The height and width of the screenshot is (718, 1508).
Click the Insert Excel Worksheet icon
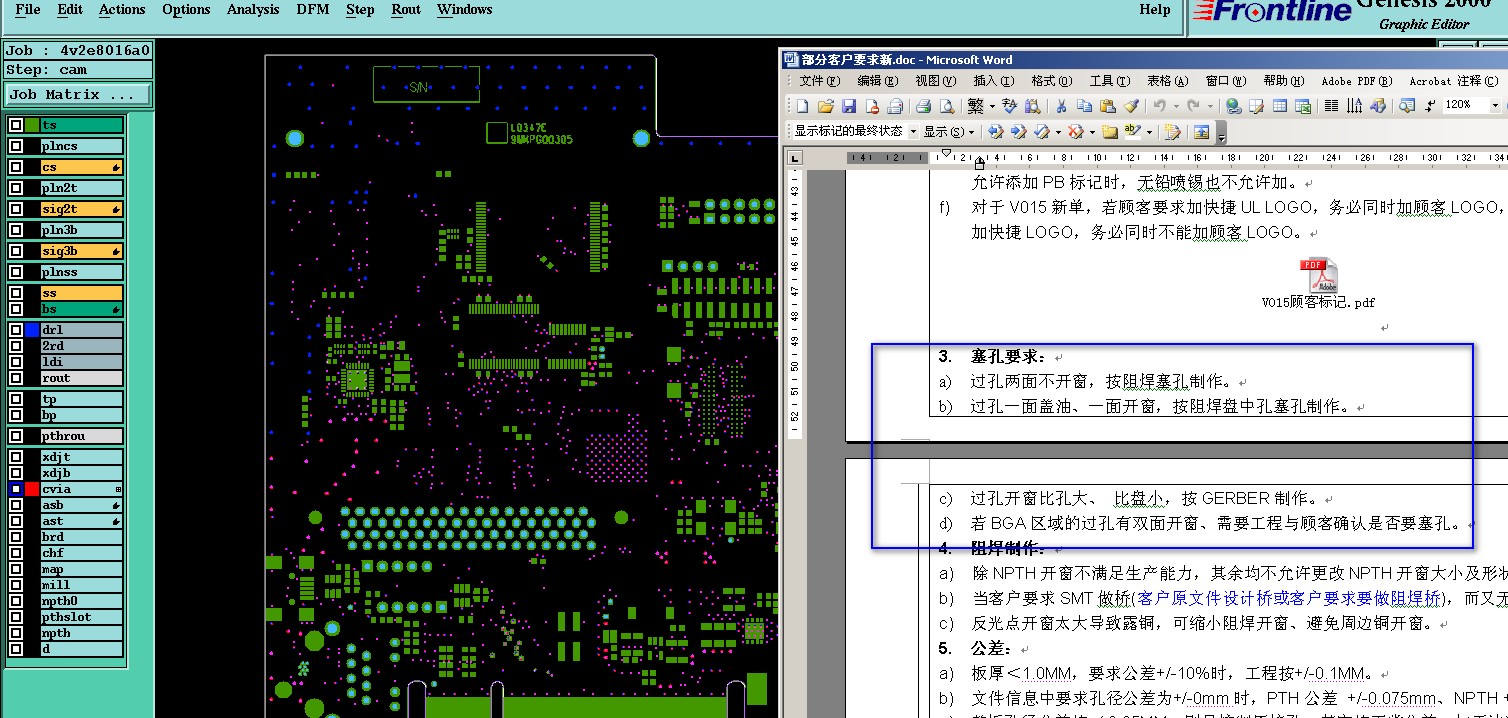click(x=1303, y=106)
